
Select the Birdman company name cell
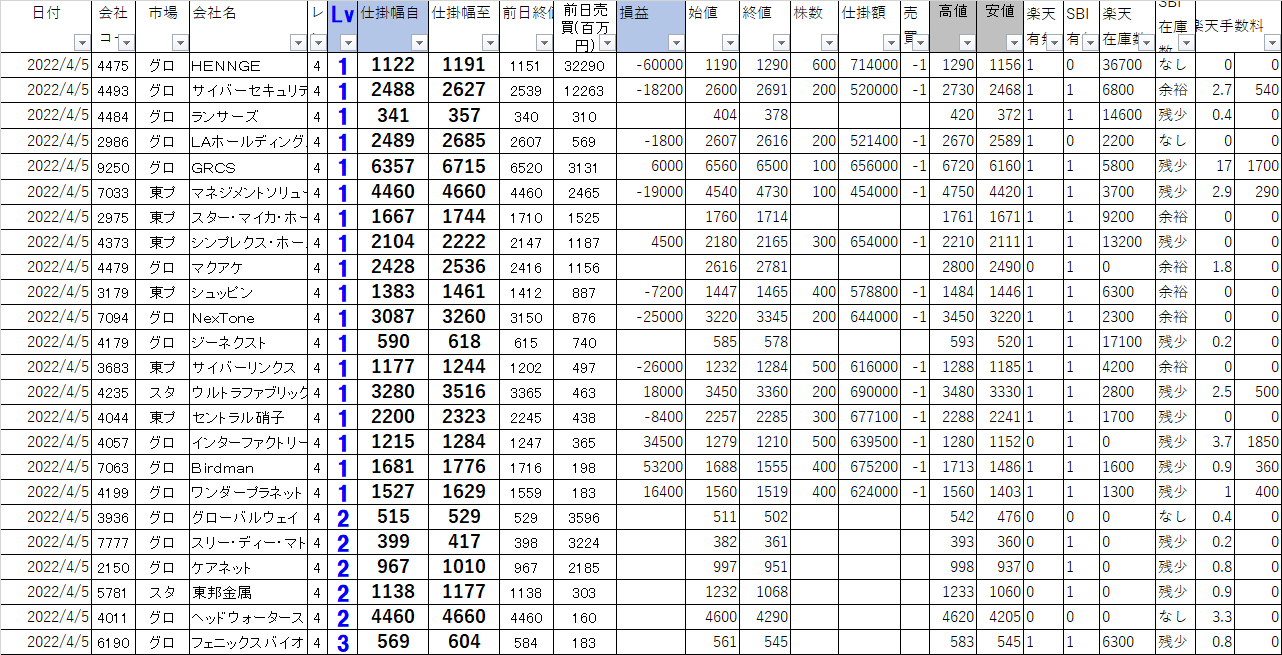click(249, 467)
